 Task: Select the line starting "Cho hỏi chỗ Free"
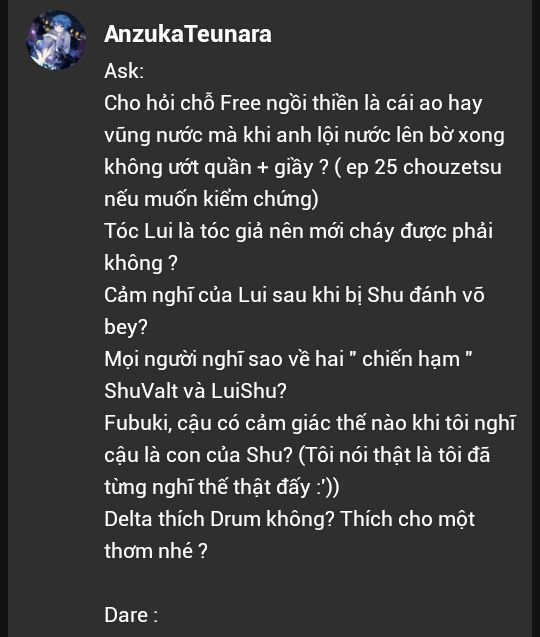pyautogui.click(x=293, y=103)
